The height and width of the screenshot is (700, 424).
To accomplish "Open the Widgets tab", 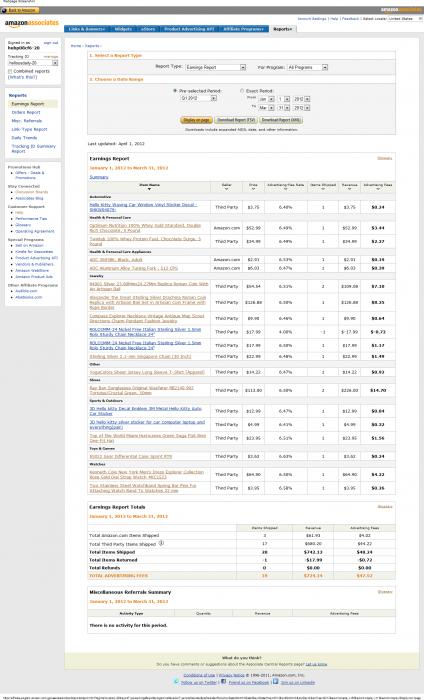I will (x=123, y=29).
